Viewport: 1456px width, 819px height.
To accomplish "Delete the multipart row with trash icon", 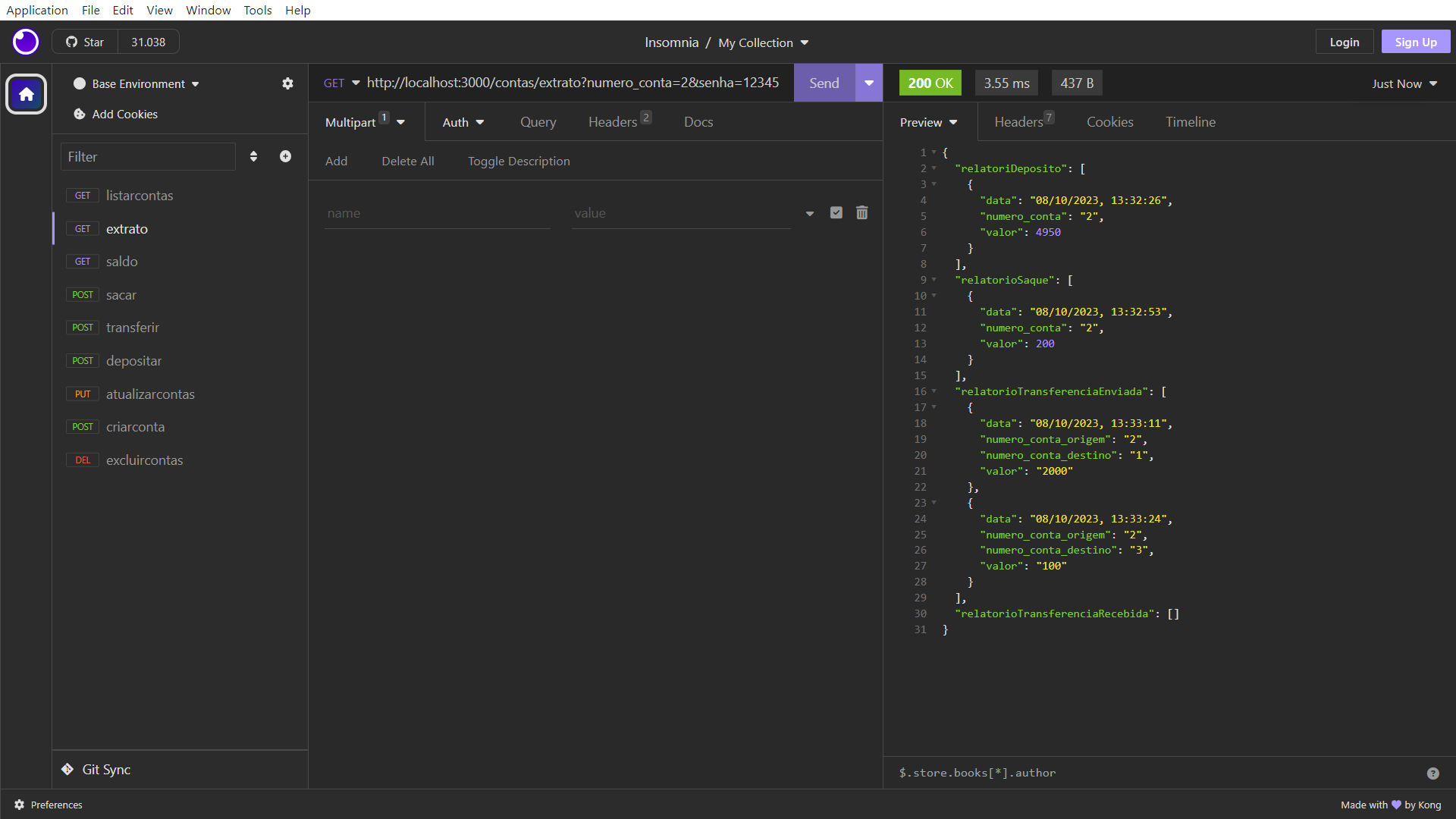I will 861,213.
